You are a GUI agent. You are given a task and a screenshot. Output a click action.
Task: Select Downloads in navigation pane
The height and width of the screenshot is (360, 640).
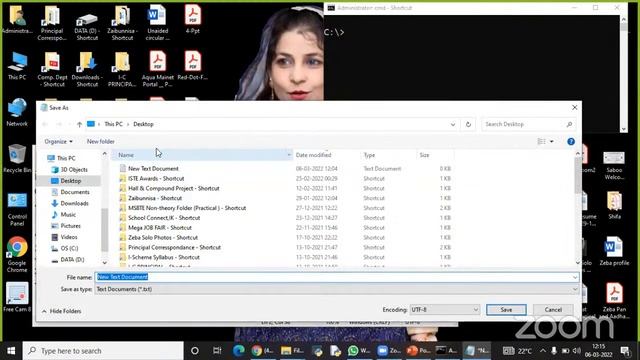click(74, 203)
